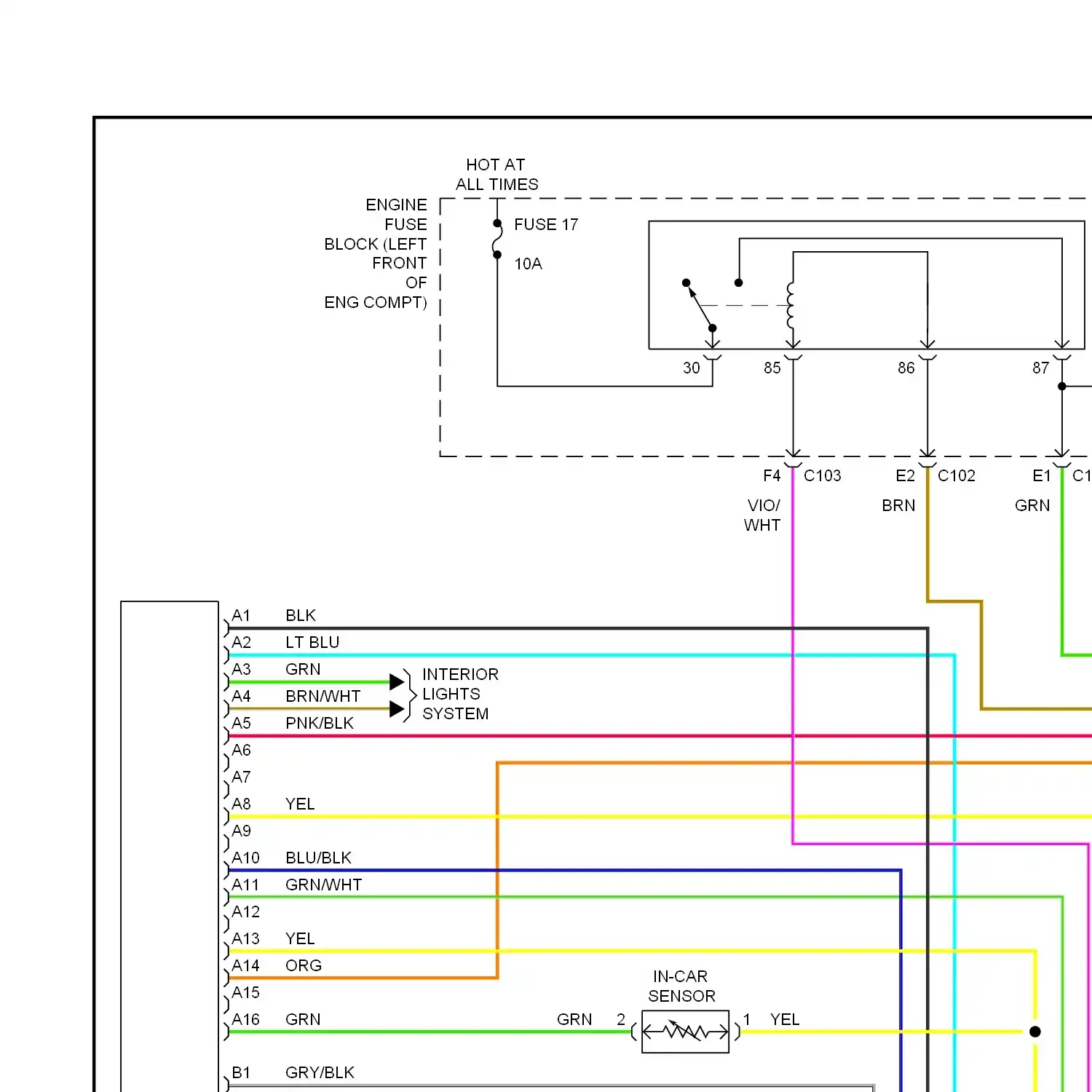The height and width of the screenshot is (1092, 1092).
Task: Click pin label E2
Action: (906, 475)
